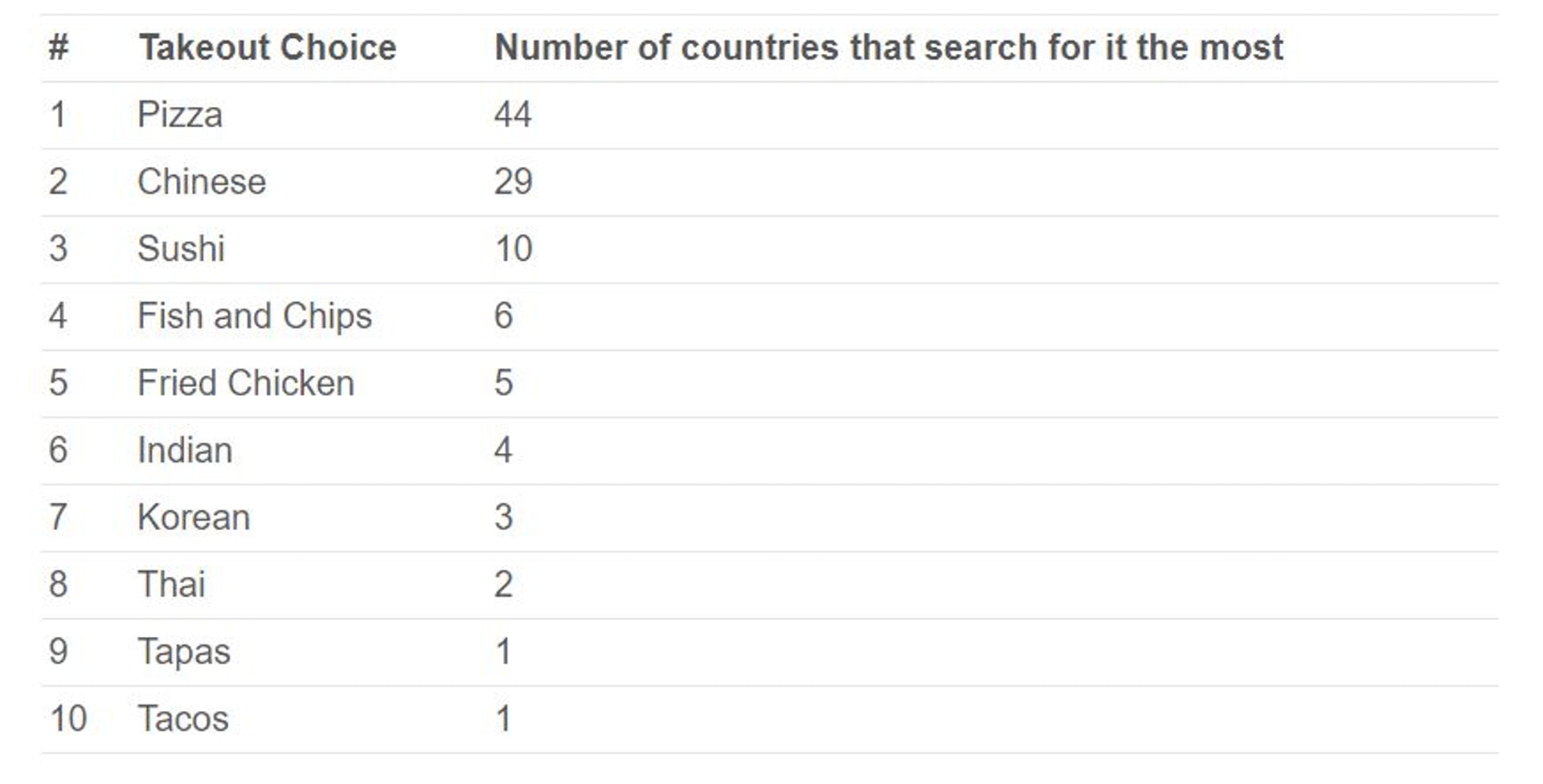Select the Tacos cell
The height and width of the screenshot is (784, 1543).
click(183, 718)
